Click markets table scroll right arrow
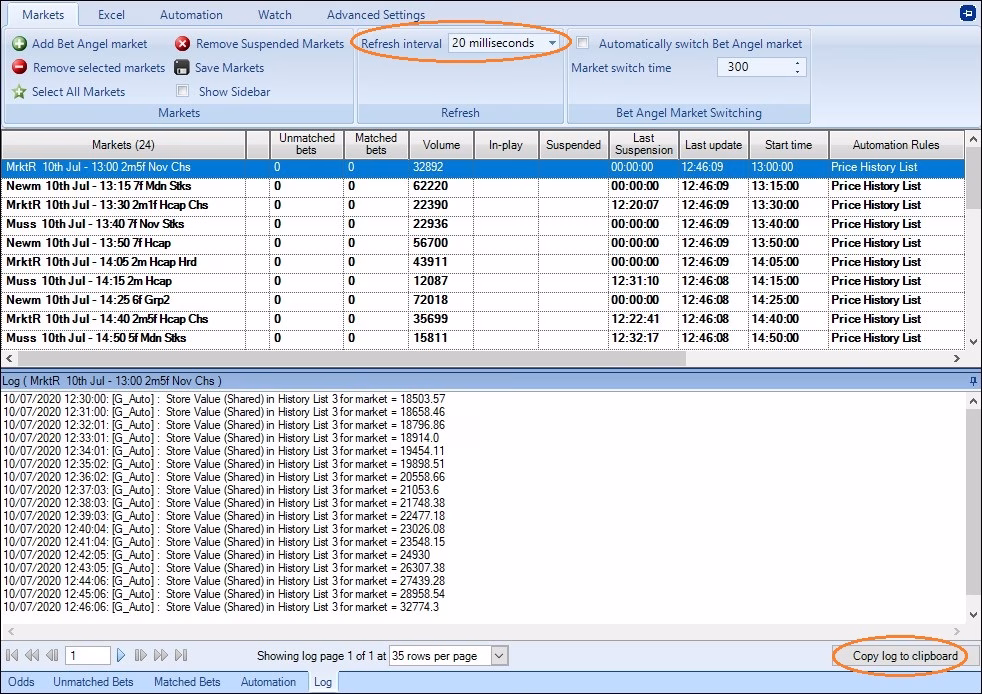This screenshot has height=694, width=982. point(956,358)
